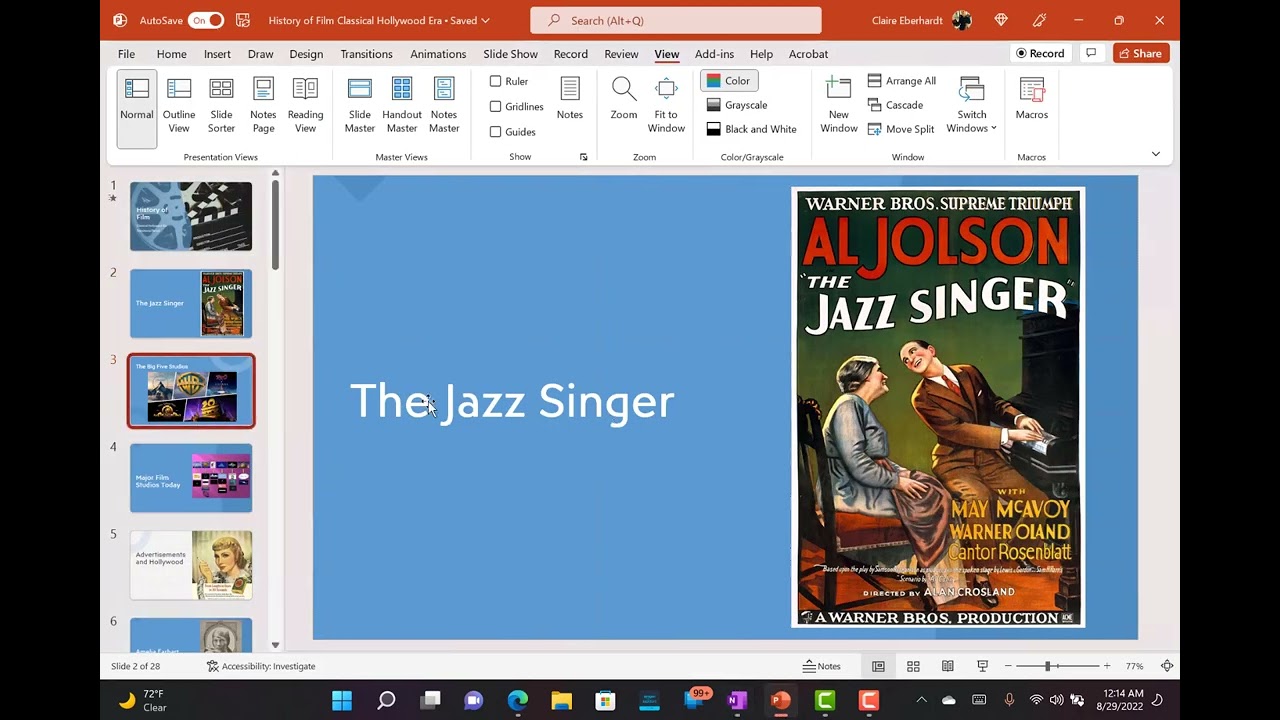
Task: Click Reading View icon in status bar
Action: click(x=948, y=666)
